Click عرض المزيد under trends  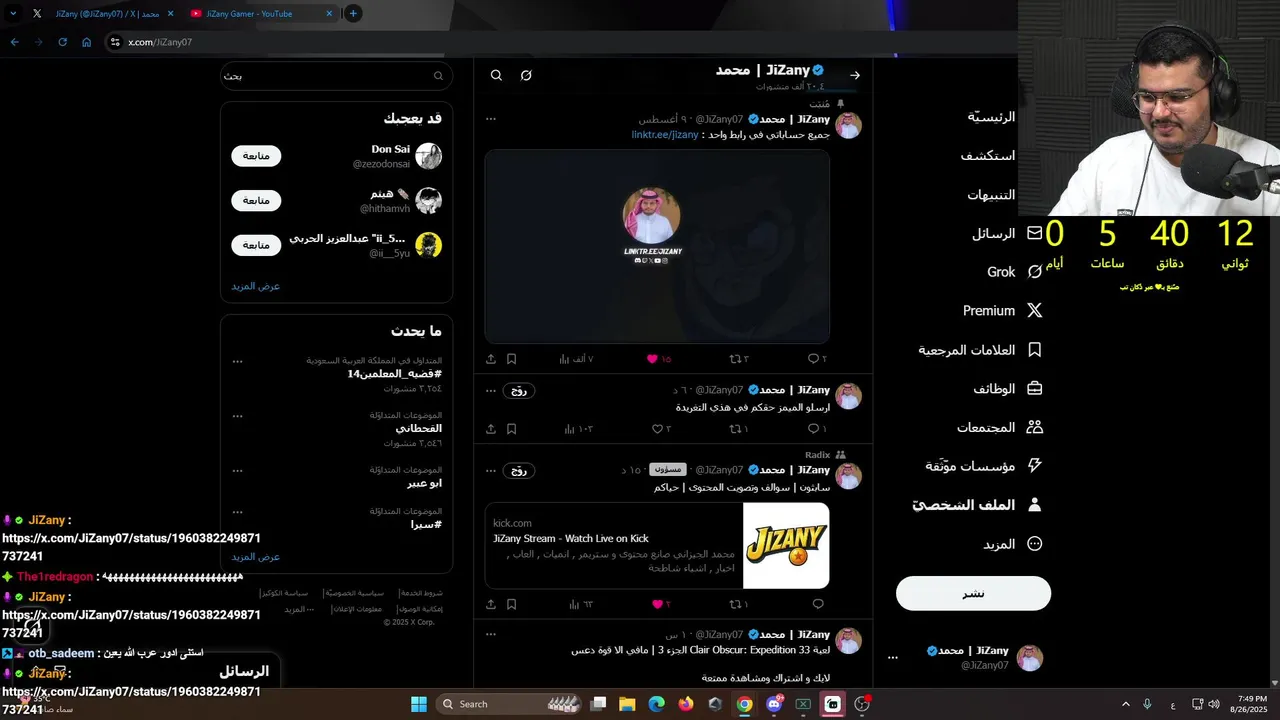pos(256,557)
